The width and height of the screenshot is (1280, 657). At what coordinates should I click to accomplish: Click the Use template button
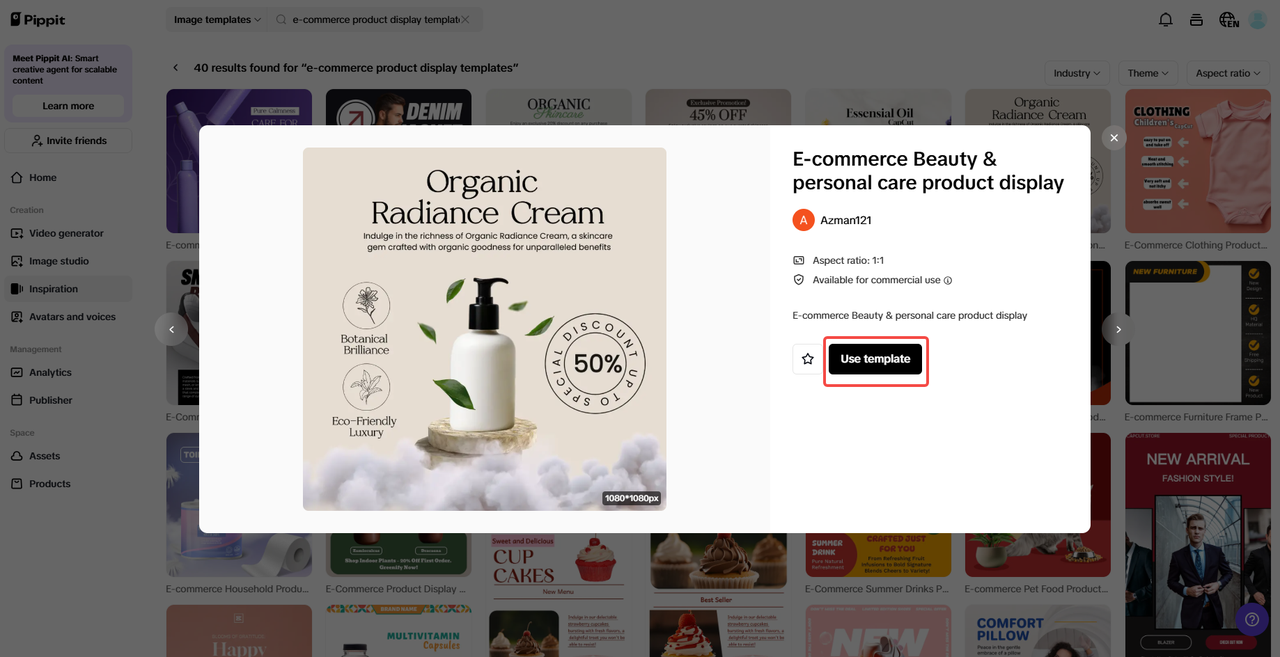(875, 359)
